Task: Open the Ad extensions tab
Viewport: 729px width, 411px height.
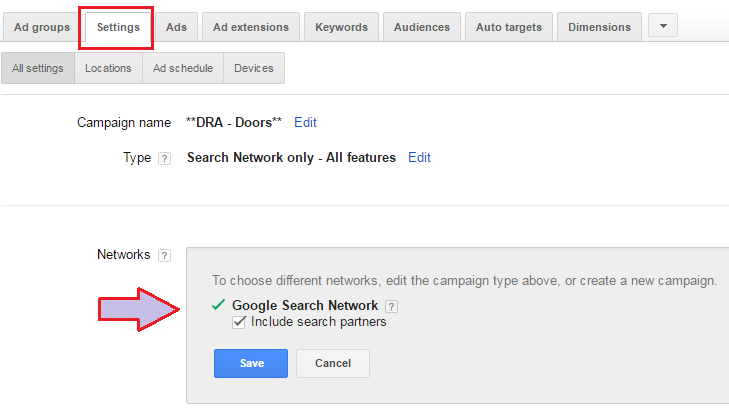Action: [251, 27]
